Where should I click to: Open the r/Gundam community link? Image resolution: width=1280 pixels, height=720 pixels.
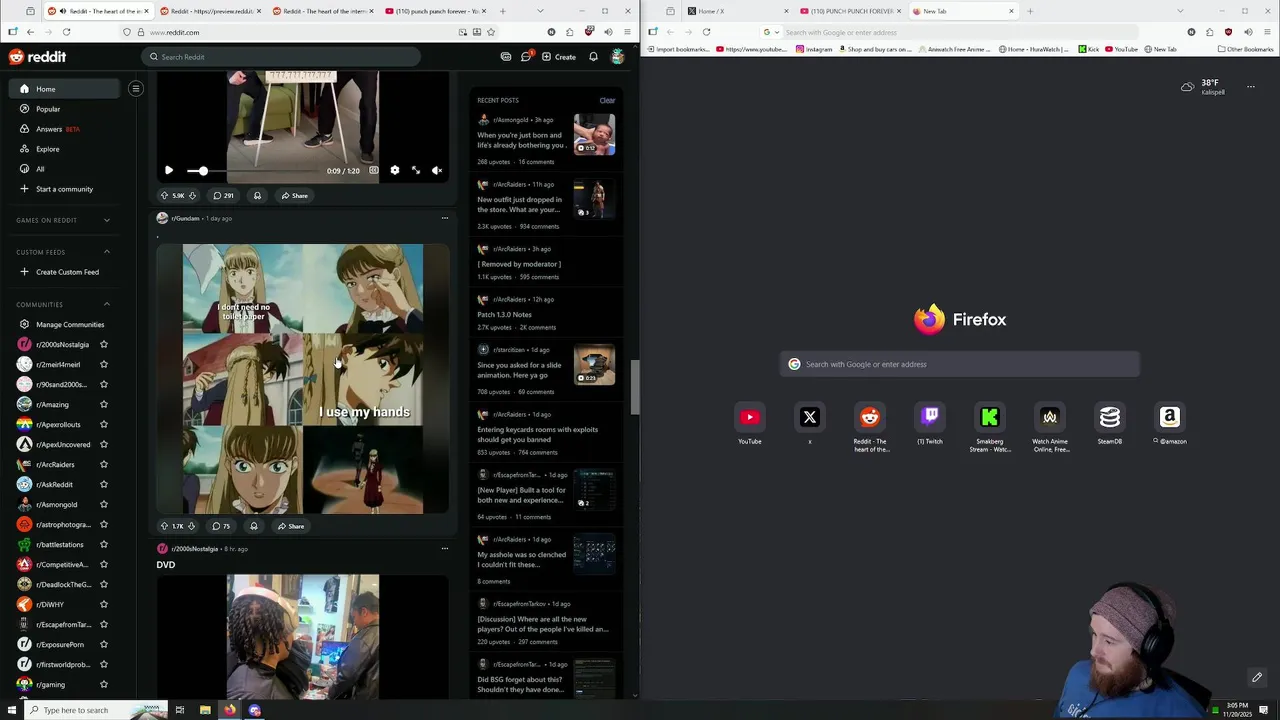185,218
